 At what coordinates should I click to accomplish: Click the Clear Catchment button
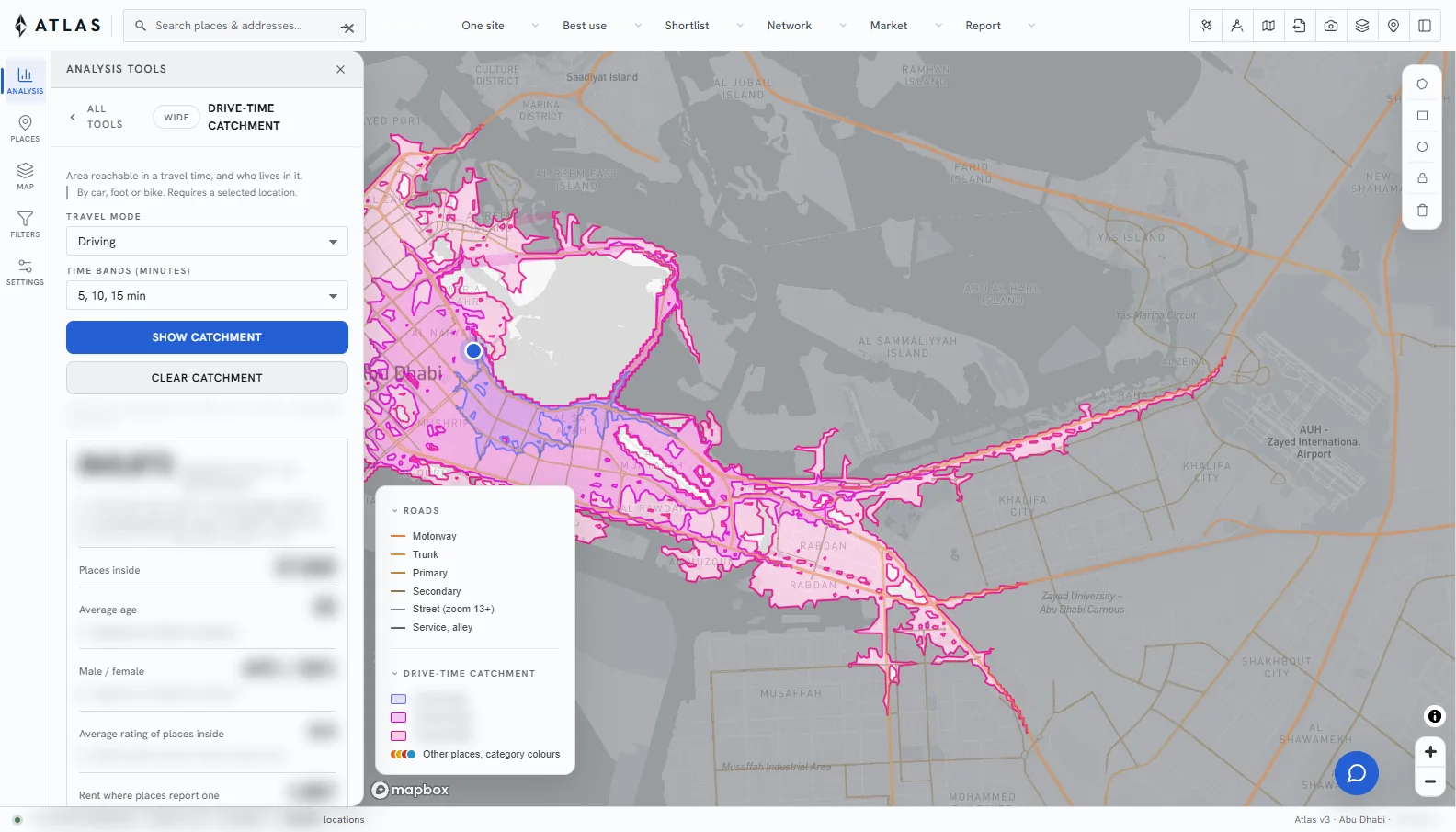[x=207, y=378]
